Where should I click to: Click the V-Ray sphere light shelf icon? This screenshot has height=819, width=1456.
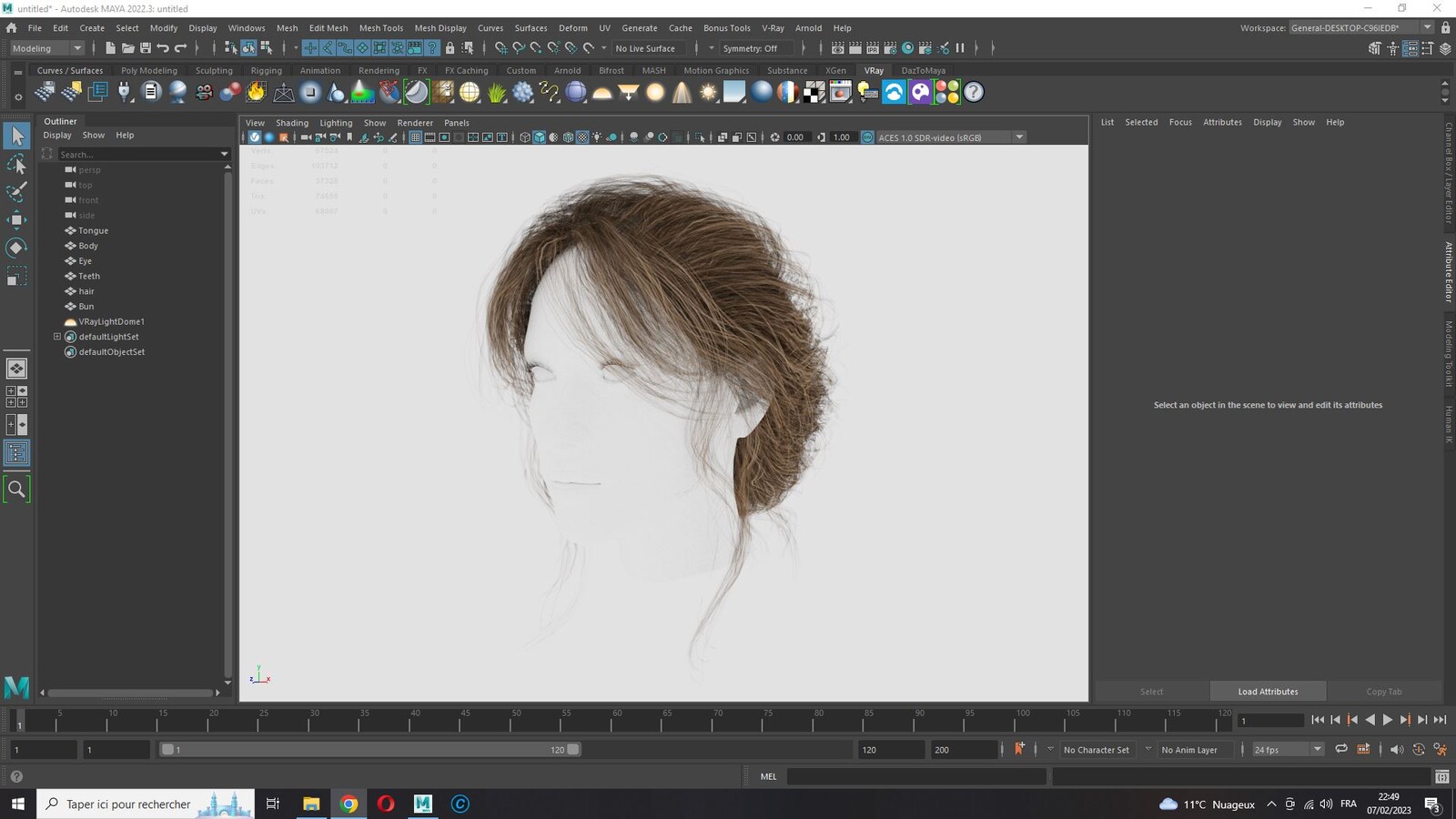click(x=655, y=92)
